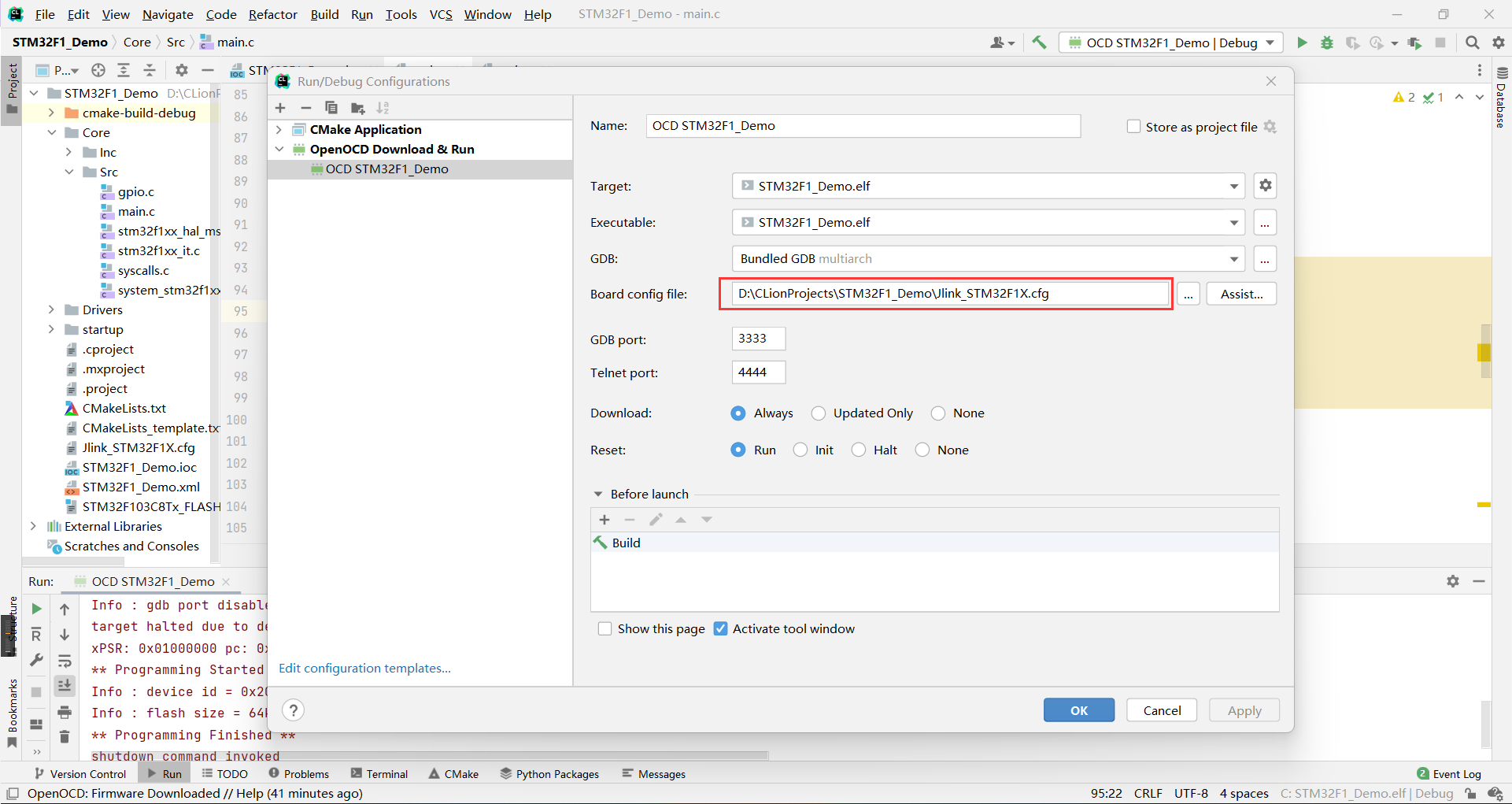Move configuration into new folder icon
1512x804 pixels.
coord(357,108)
